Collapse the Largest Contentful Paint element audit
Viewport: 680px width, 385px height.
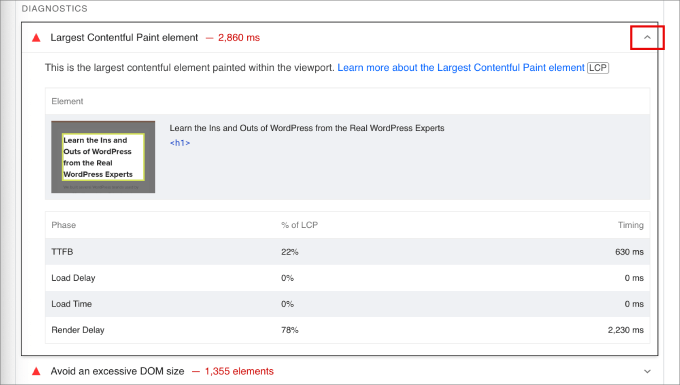647,38
